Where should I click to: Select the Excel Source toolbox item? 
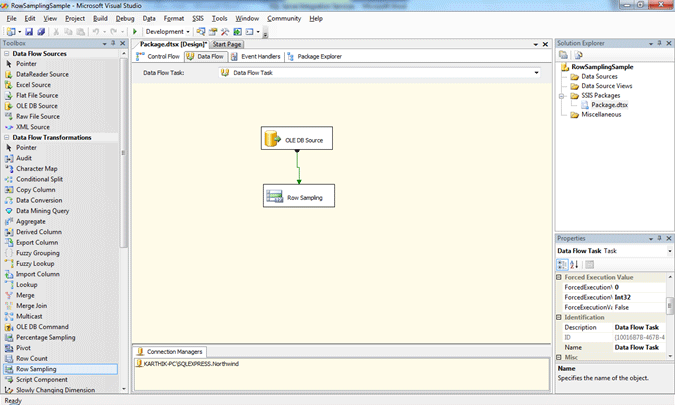[x=33, y=85]
